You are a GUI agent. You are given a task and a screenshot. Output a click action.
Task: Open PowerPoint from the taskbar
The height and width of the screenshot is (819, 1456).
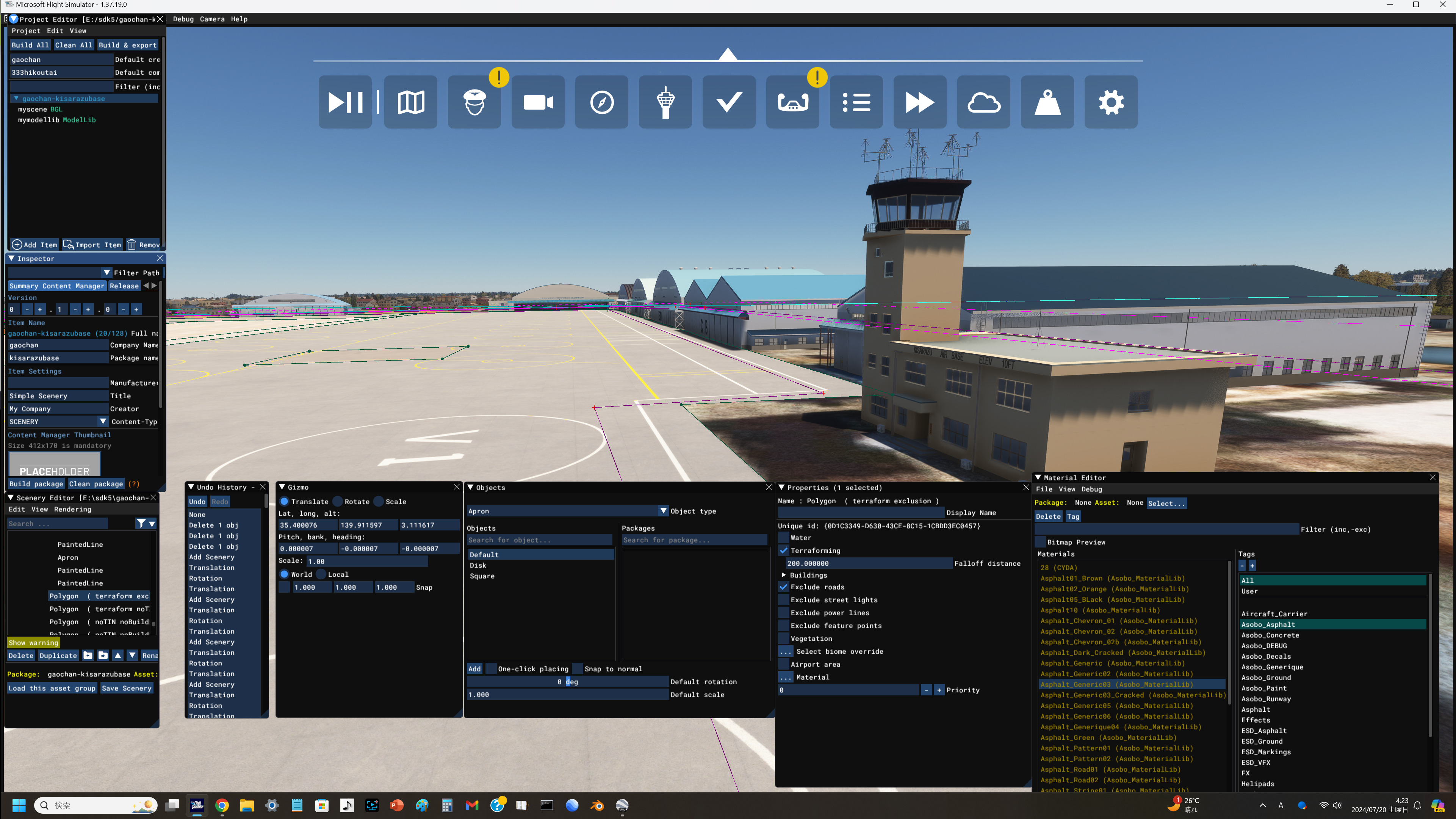397,805
